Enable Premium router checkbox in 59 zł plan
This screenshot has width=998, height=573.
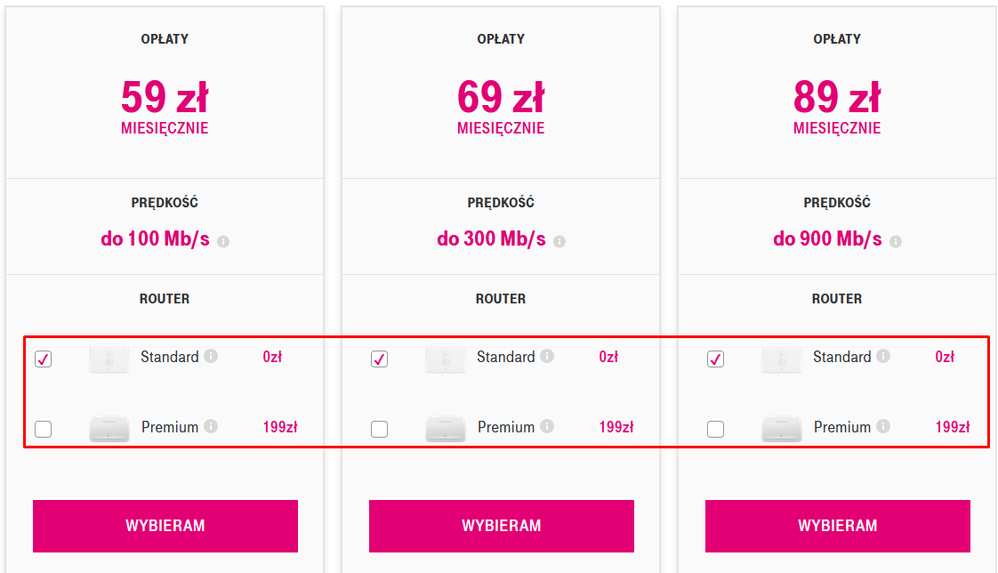pos(43,429)
